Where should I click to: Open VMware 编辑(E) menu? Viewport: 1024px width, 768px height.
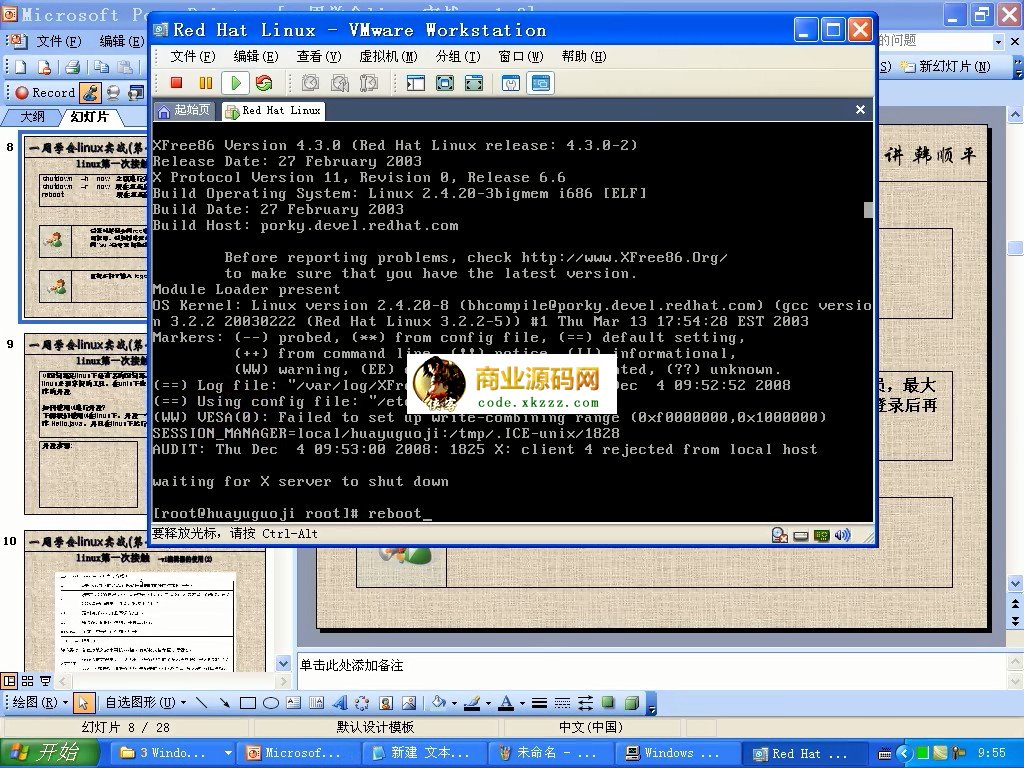(255, 56)
